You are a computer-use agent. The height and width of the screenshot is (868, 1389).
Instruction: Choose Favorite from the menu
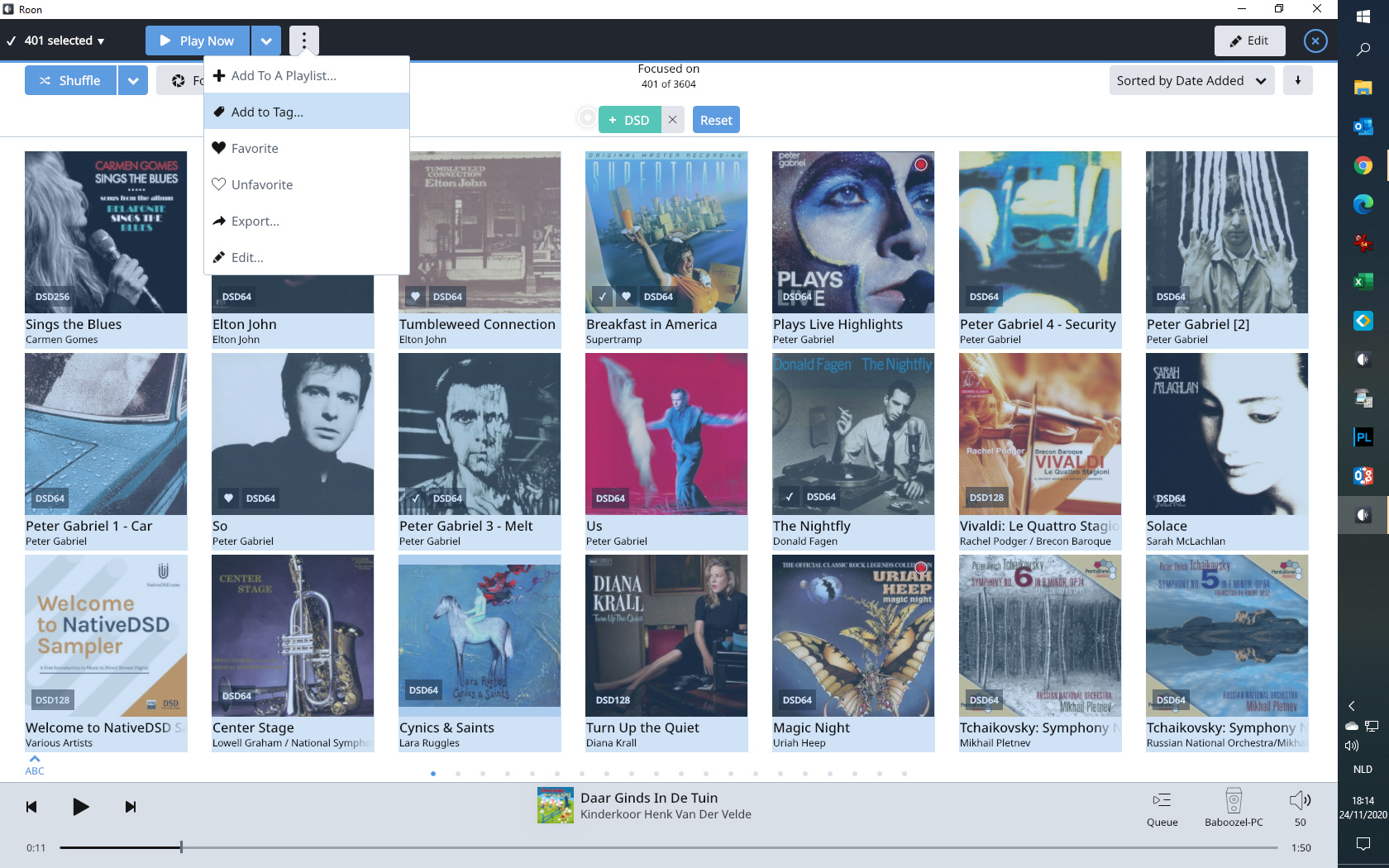pyautogui.click(x=307, y=148)
